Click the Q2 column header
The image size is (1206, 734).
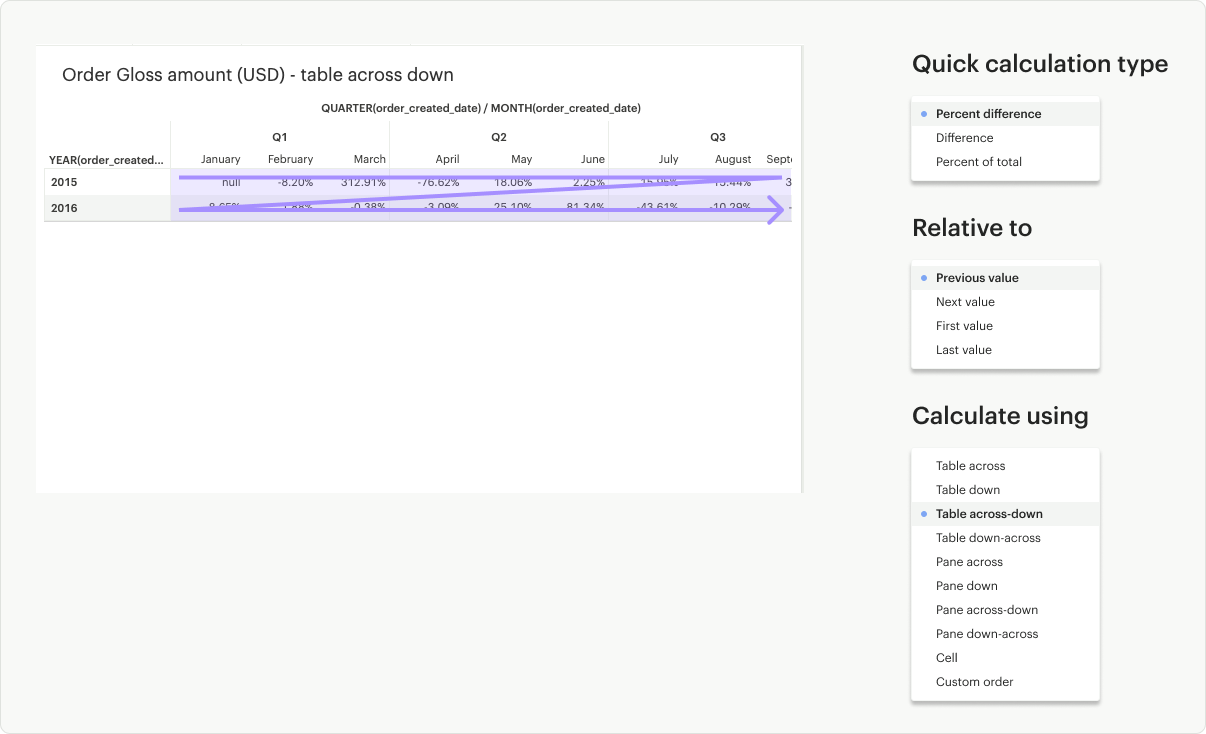coord(498,137)
